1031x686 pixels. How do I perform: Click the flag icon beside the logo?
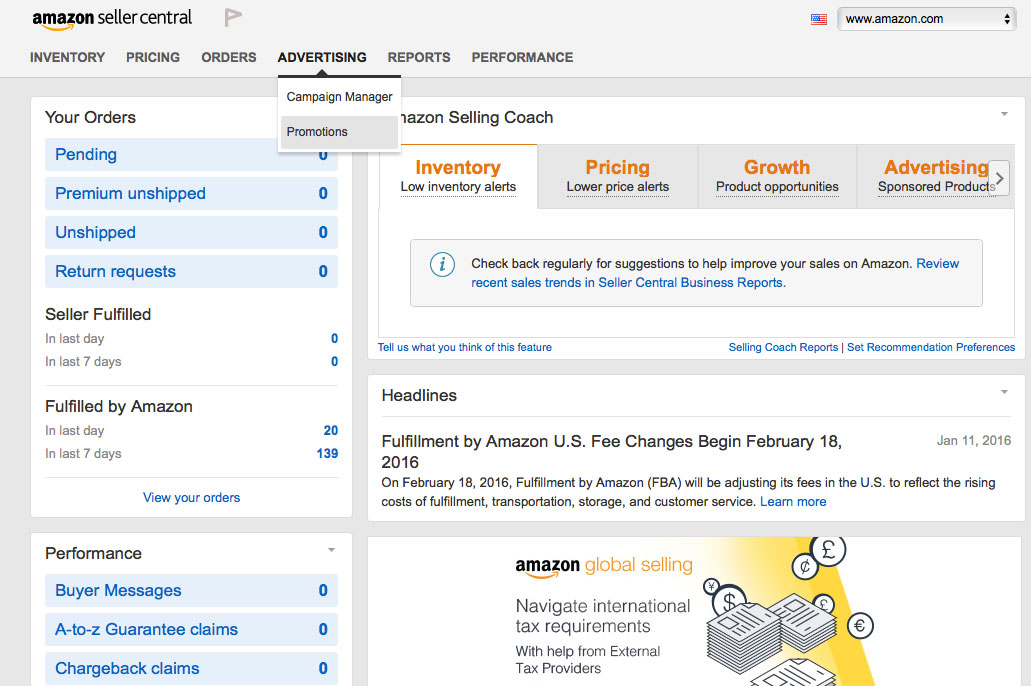tap(233, 18)
